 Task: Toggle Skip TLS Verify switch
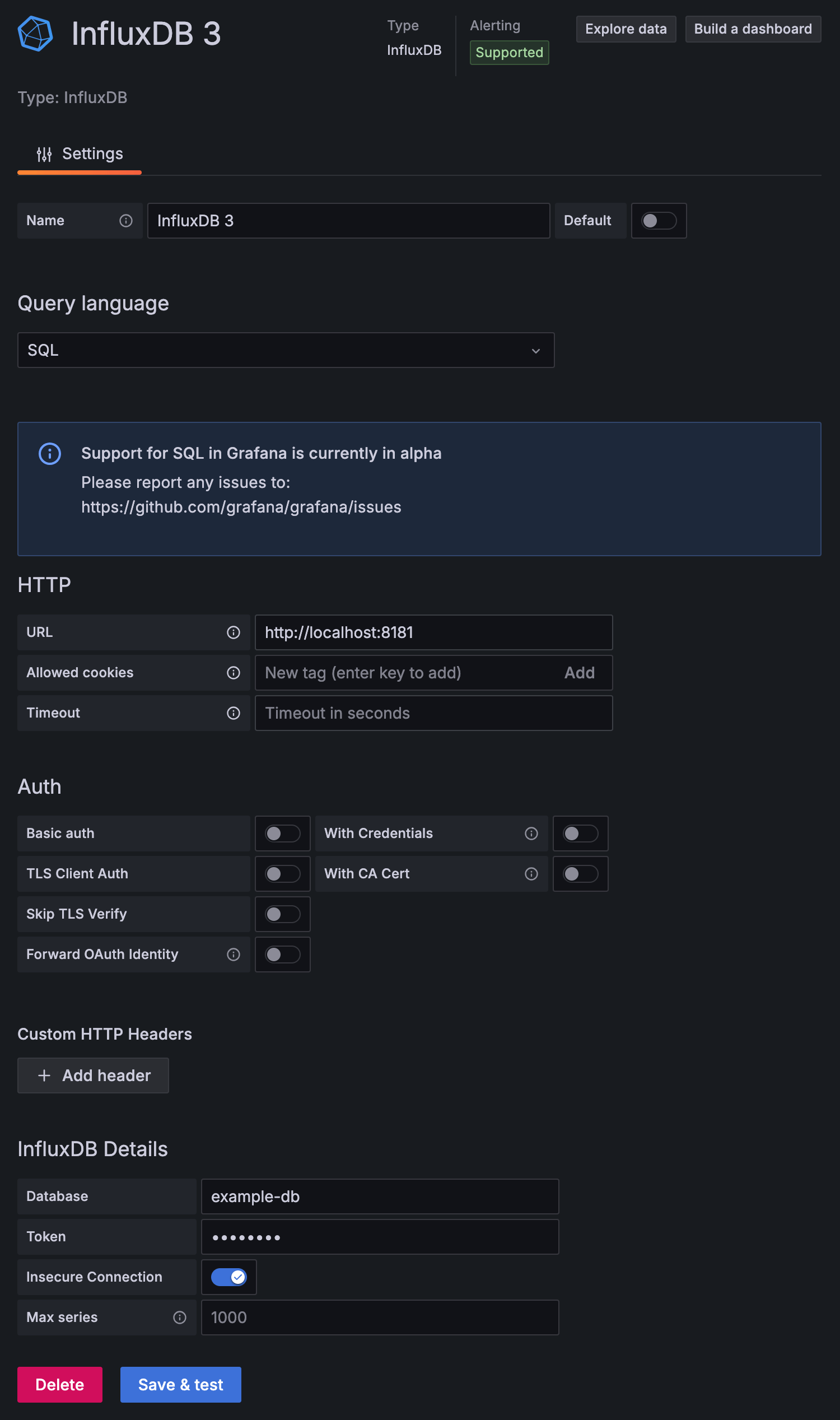282,914
